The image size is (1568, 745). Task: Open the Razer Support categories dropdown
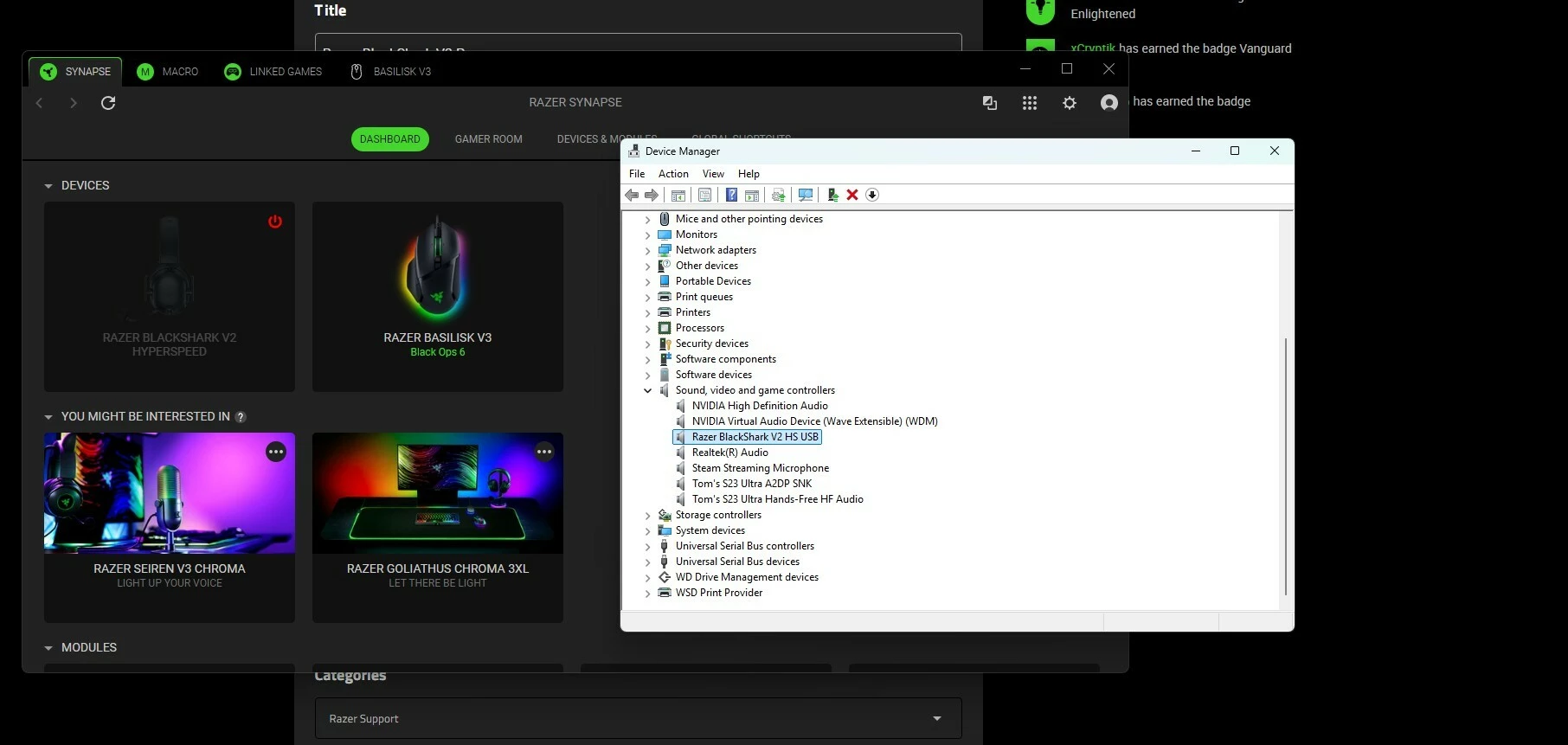pos(639,718)
